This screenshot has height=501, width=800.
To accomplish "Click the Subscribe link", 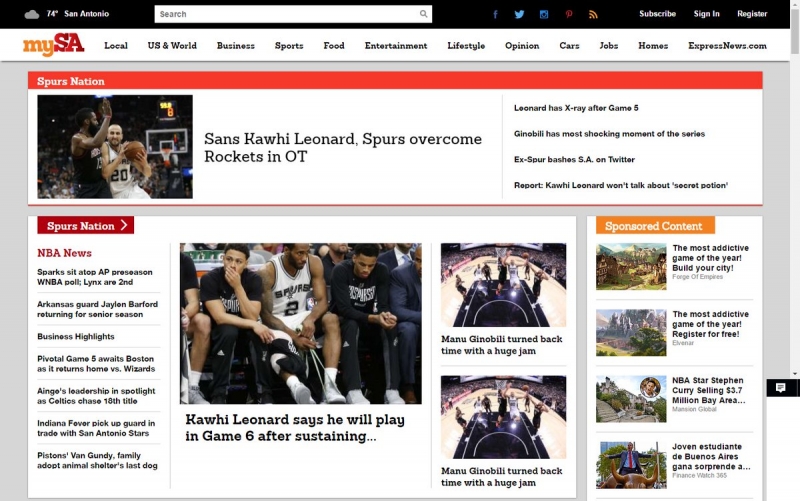I will click(657, 14).
